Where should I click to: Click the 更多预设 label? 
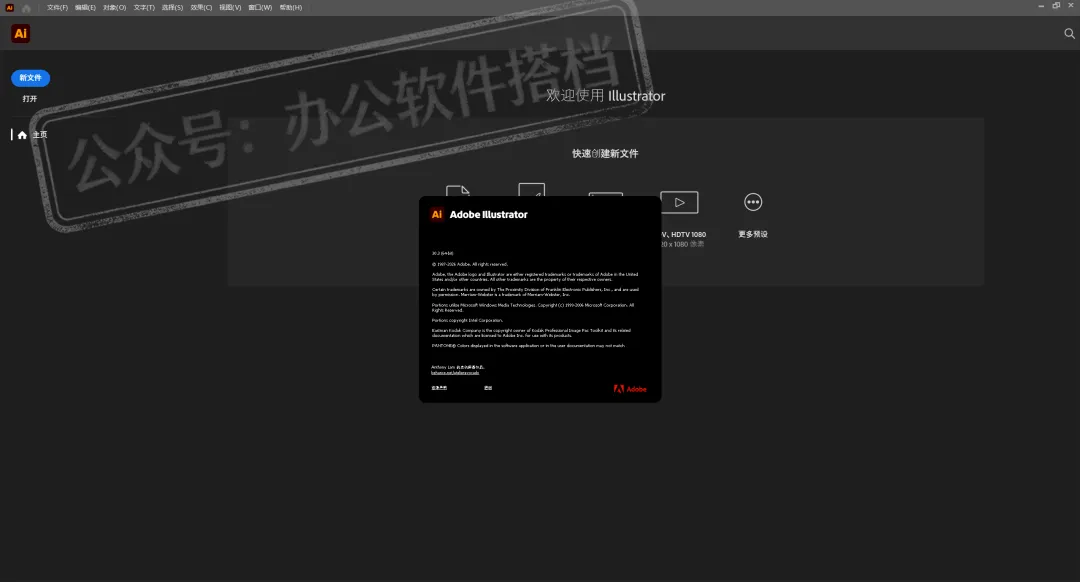click(753, 234)
